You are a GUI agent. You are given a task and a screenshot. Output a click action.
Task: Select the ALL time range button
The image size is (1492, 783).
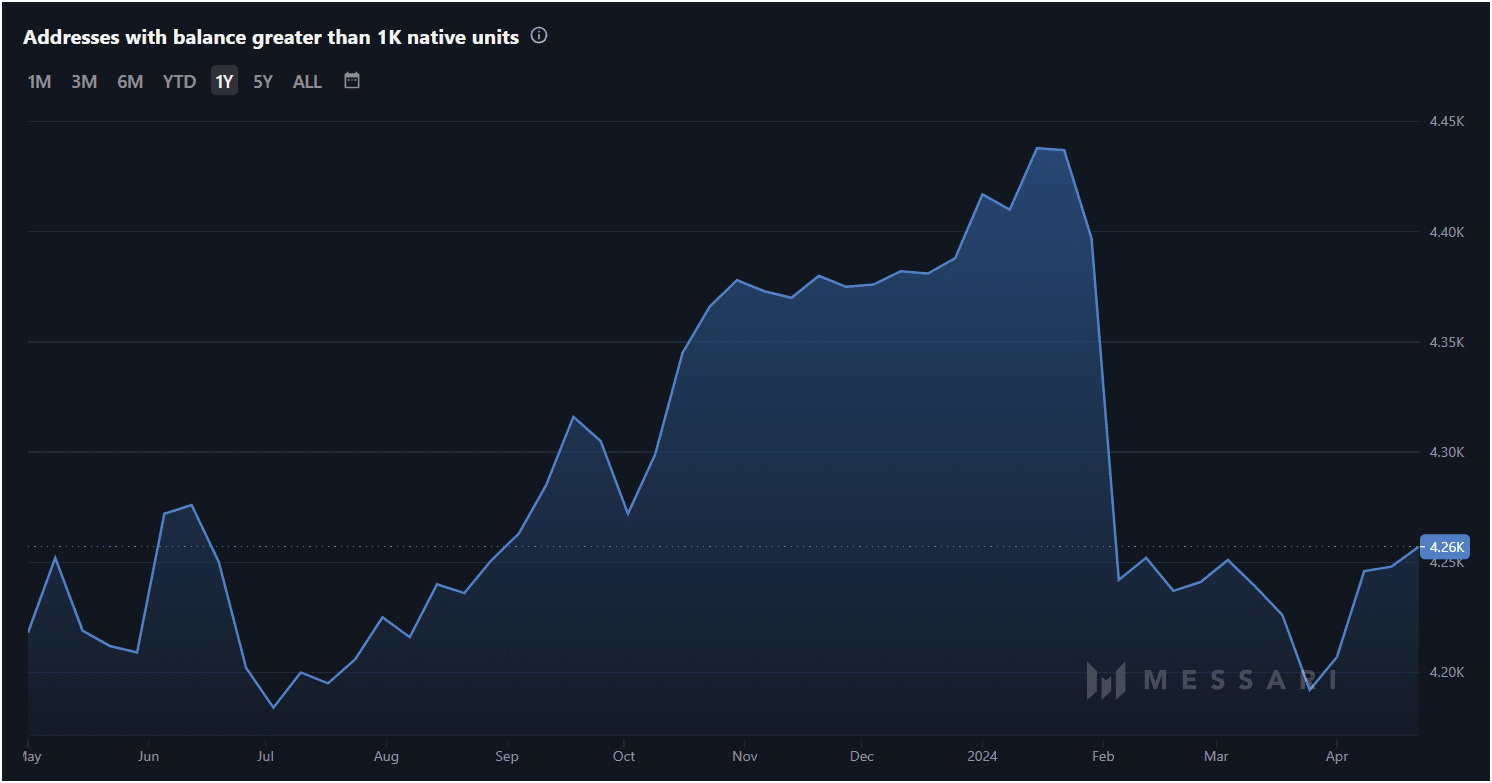(x=307, y=81)
